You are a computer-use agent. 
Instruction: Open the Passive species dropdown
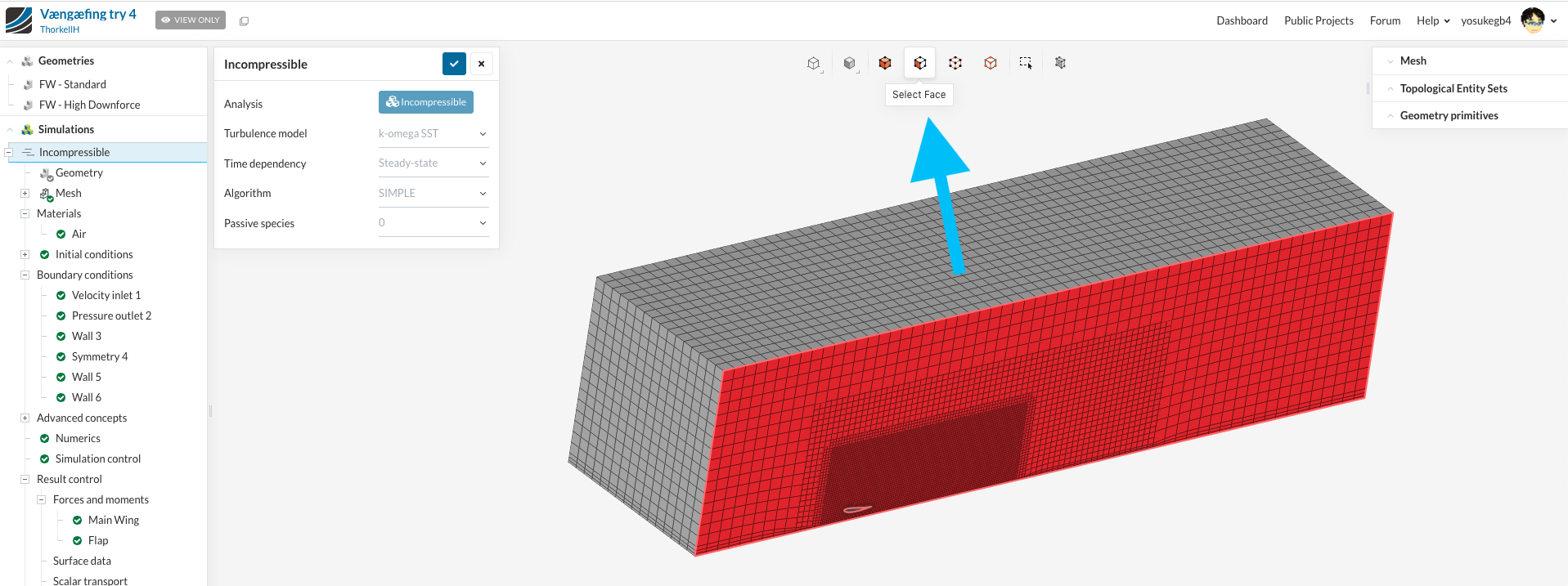pos(434,223)
